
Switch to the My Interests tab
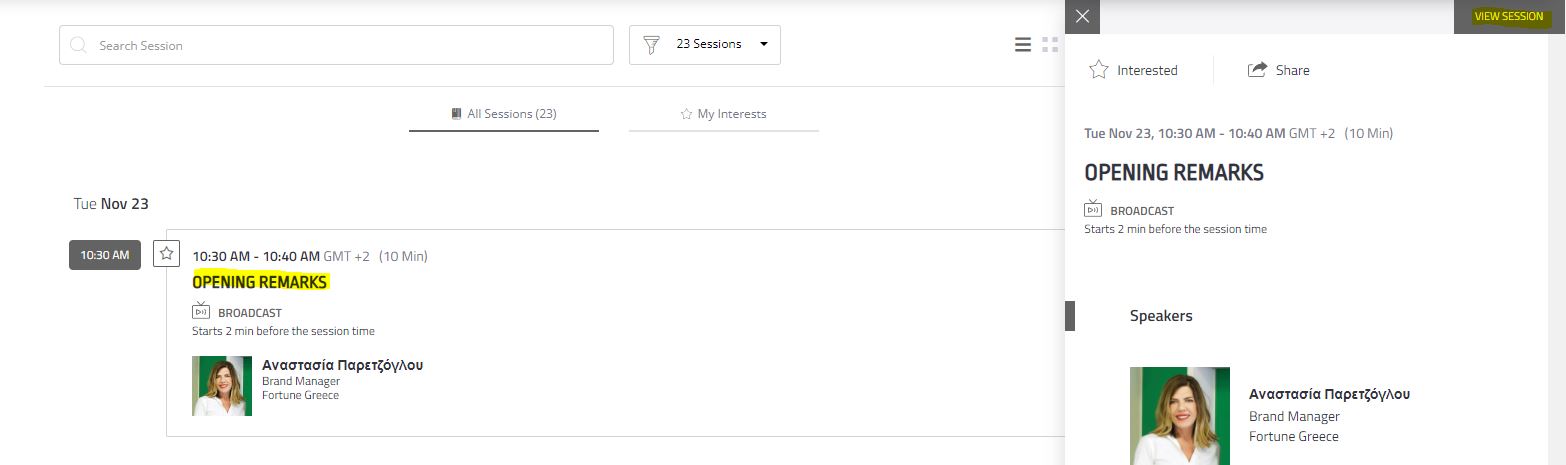click(x=723, y=114)
